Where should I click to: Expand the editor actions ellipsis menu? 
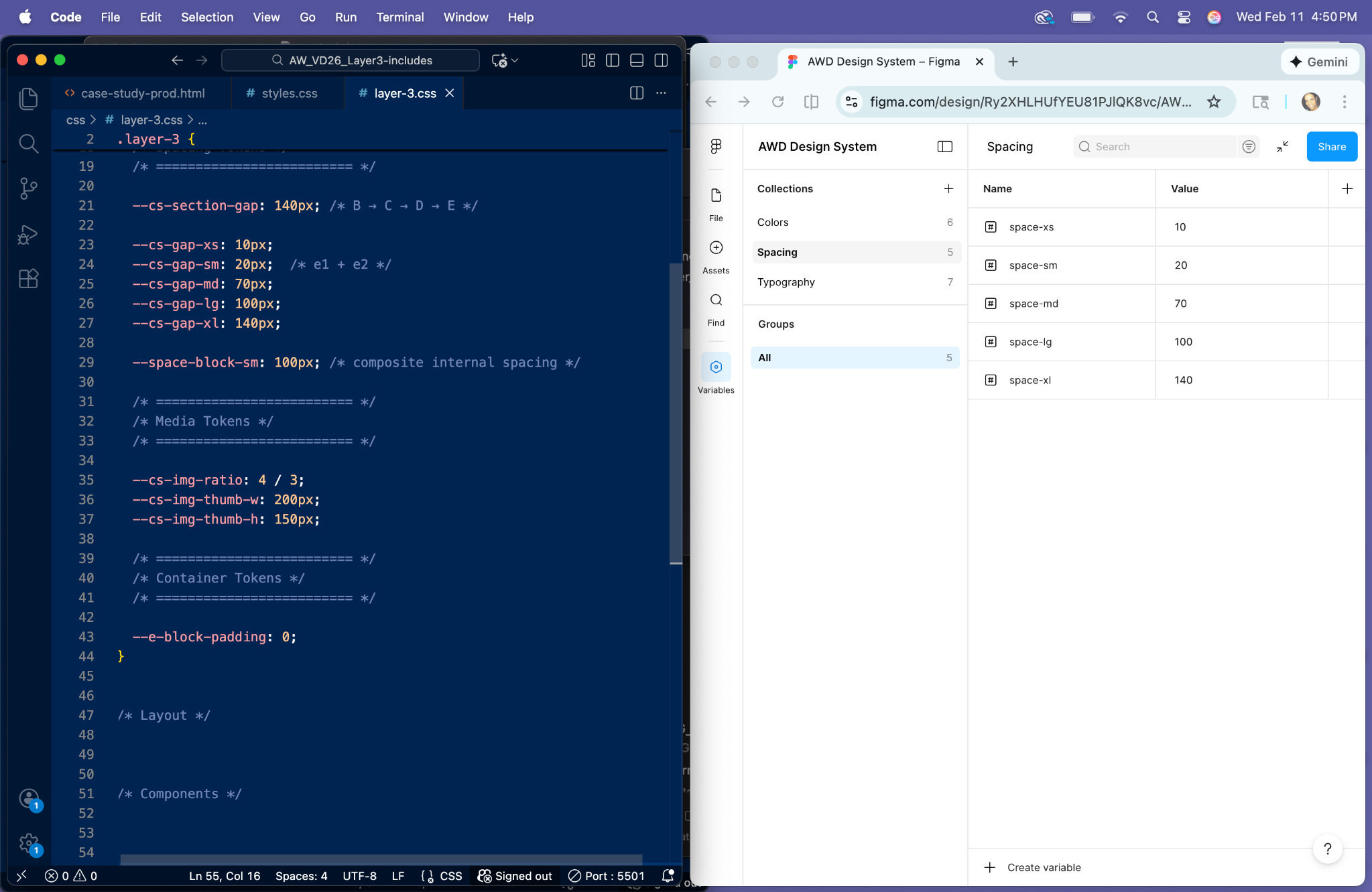pos(662,93)
